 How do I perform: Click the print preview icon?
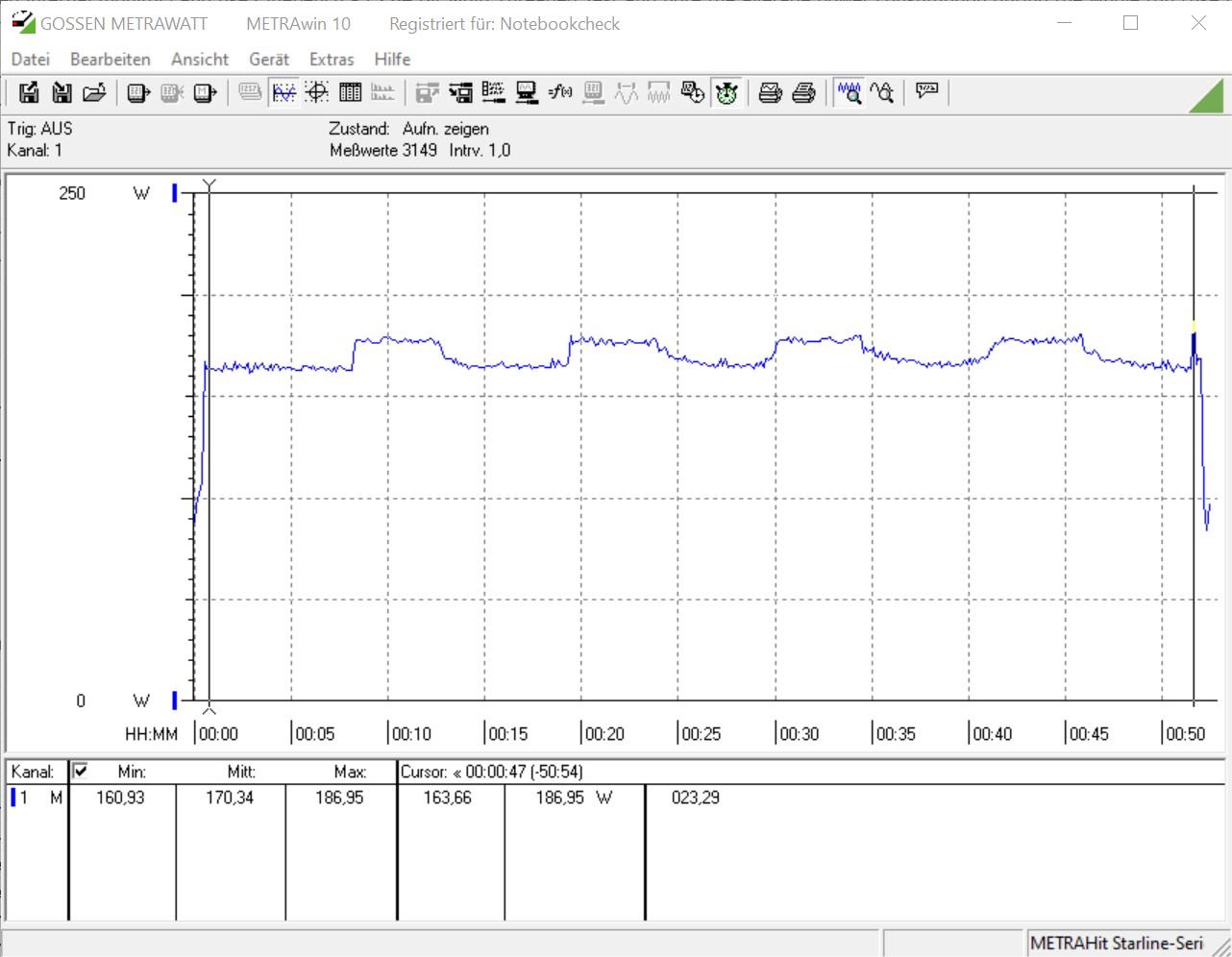coord(771,92)
